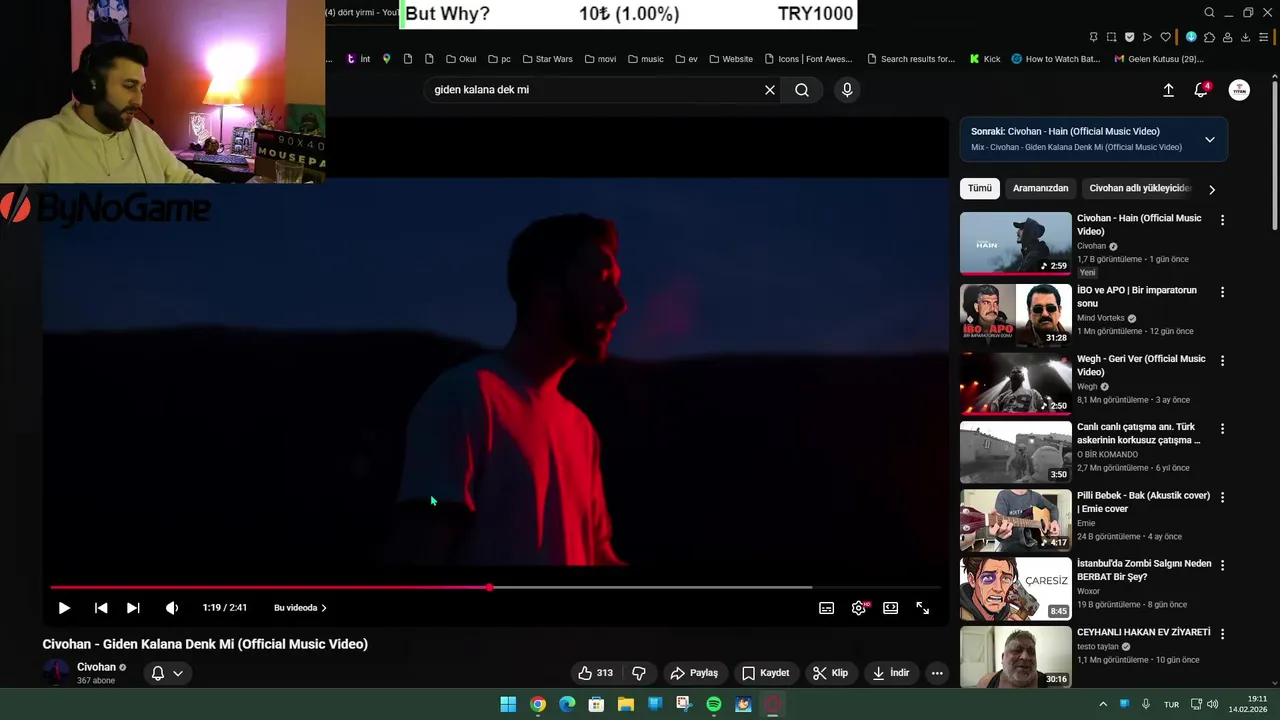Click the progress bar scrubber handle

coord(489,588)
